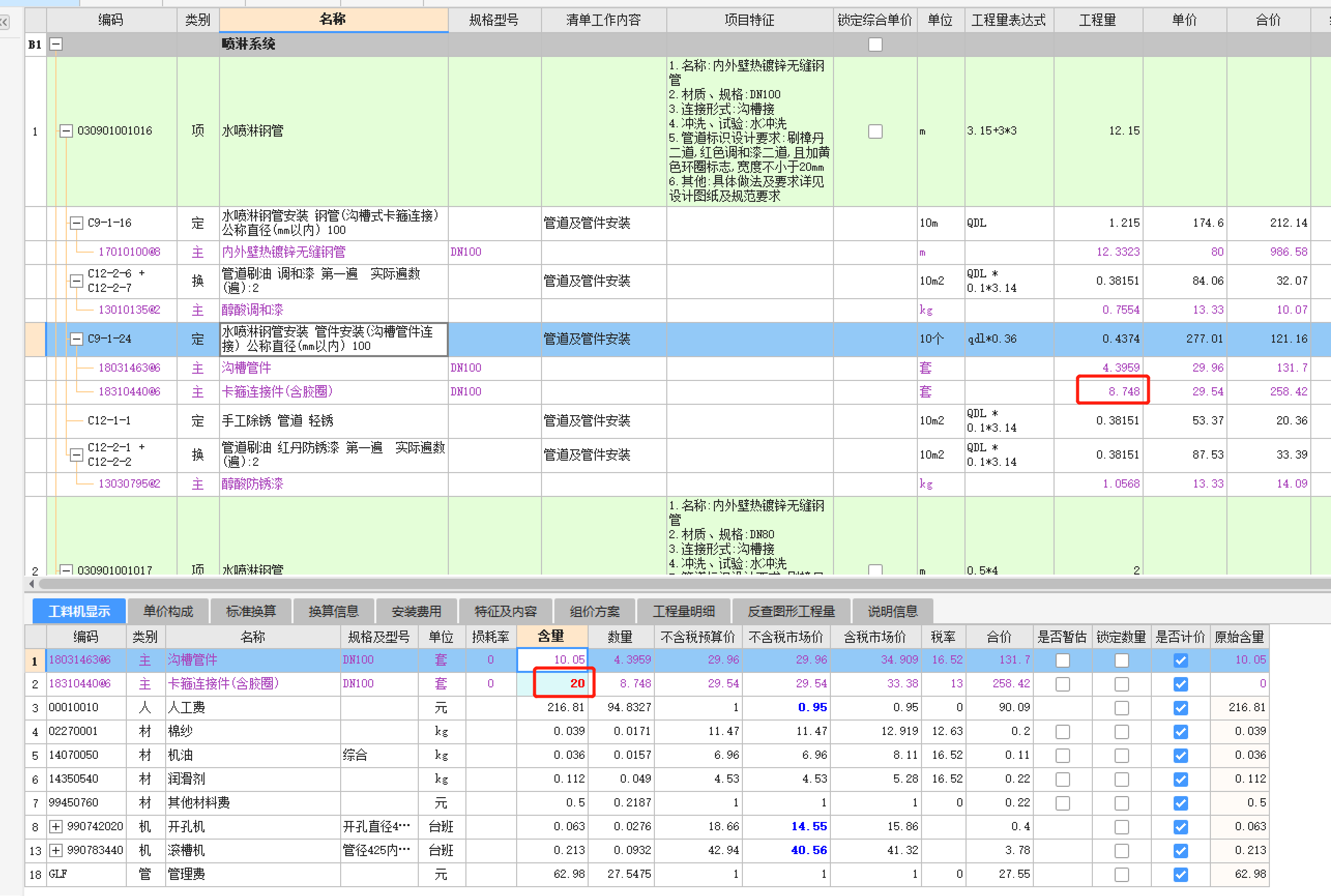
Task: Select the 水喷淋钢管 name in row 1
Action: coord(253,131)
